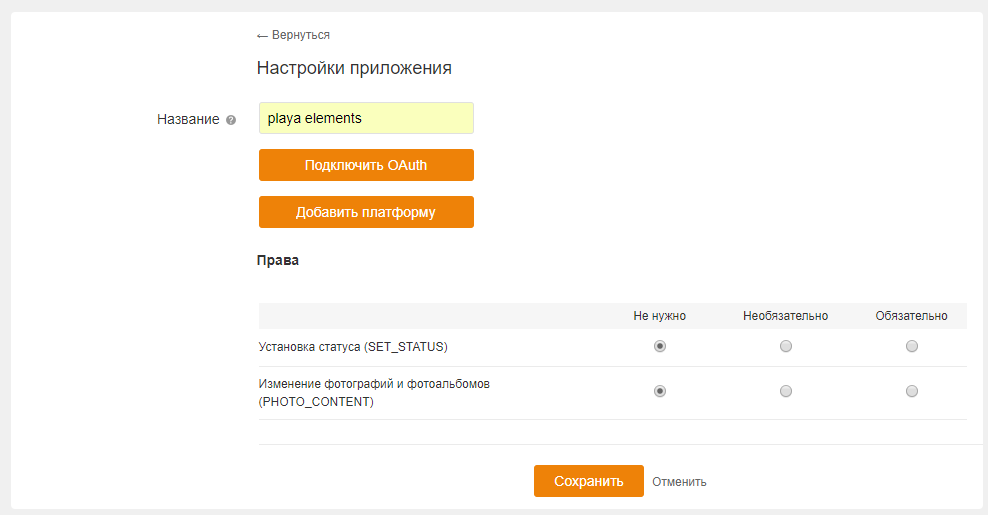Cancel changes via the Отменить link
Image resolution: width=988 pixels, height=515 pixels.
click(679, 482)
